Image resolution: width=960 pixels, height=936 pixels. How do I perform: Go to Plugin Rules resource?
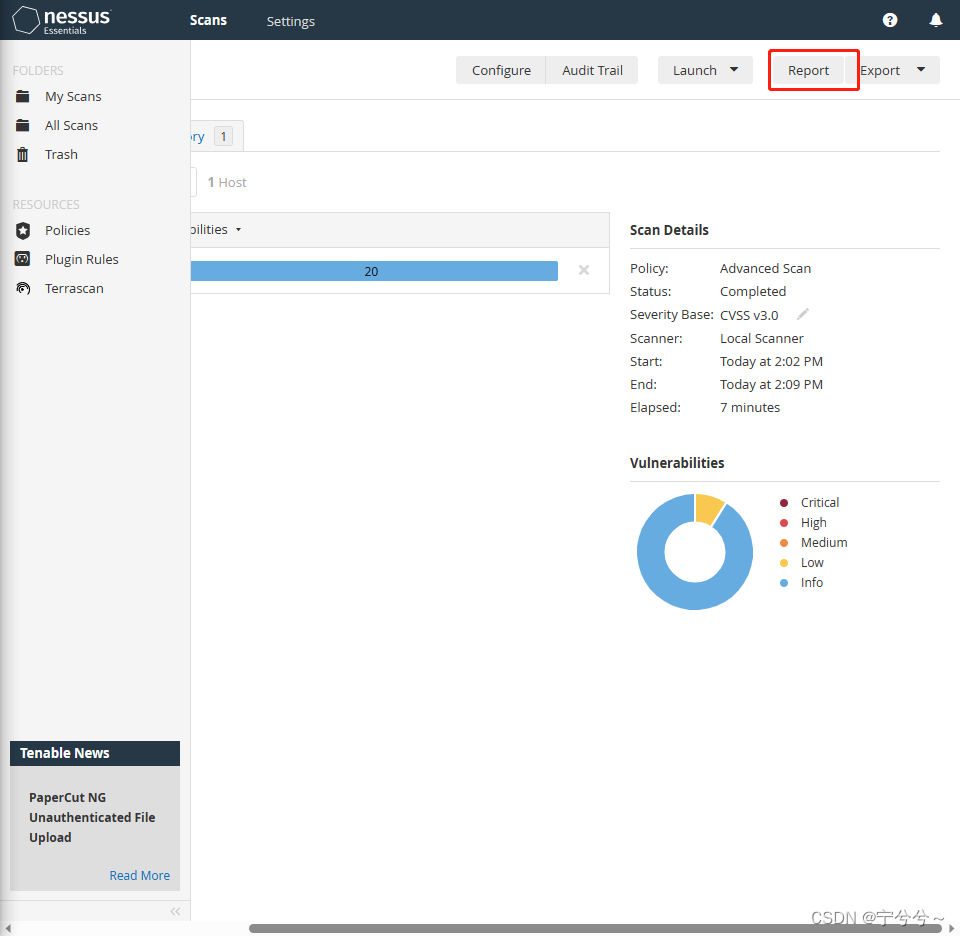(x=81, y=260)
